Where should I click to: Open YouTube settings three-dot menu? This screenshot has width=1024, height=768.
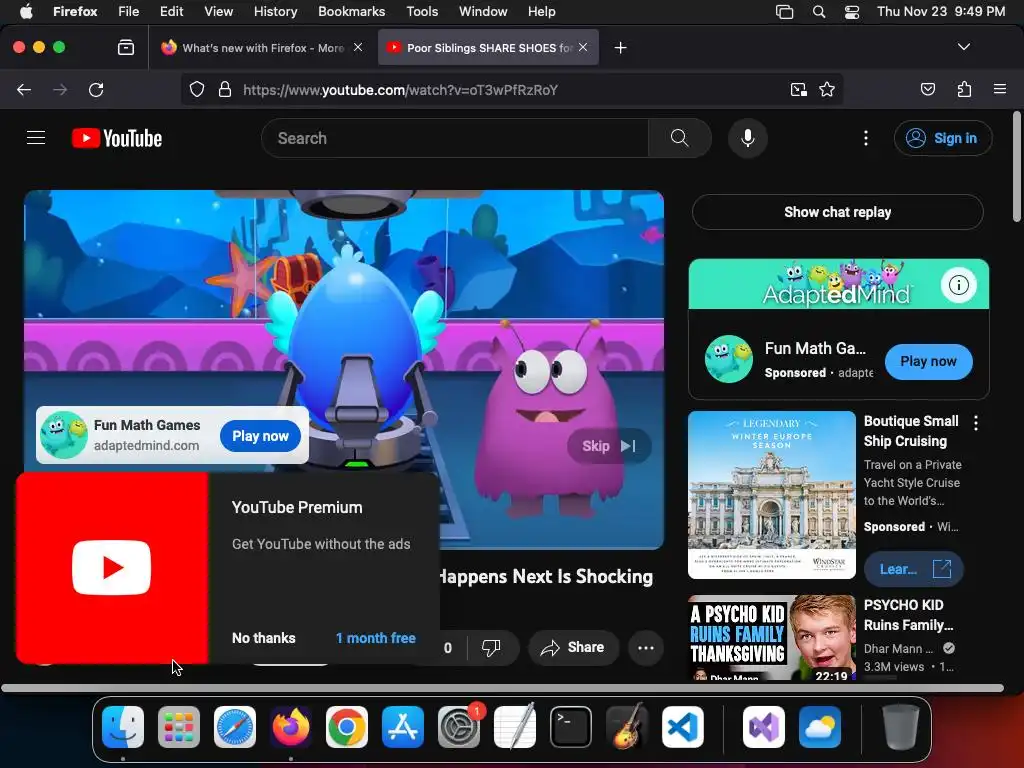(x=866, y=138)
